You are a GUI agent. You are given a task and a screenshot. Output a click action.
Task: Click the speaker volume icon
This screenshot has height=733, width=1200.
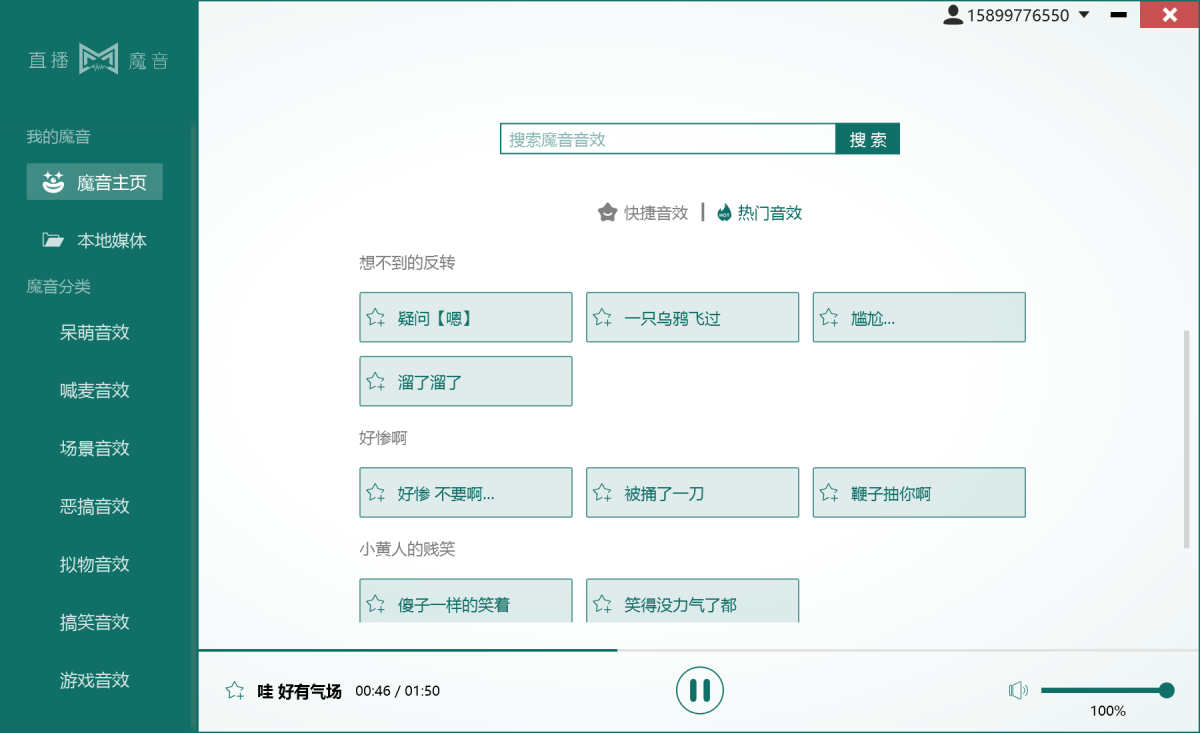pyautogui.click(x=1018, y=690)
